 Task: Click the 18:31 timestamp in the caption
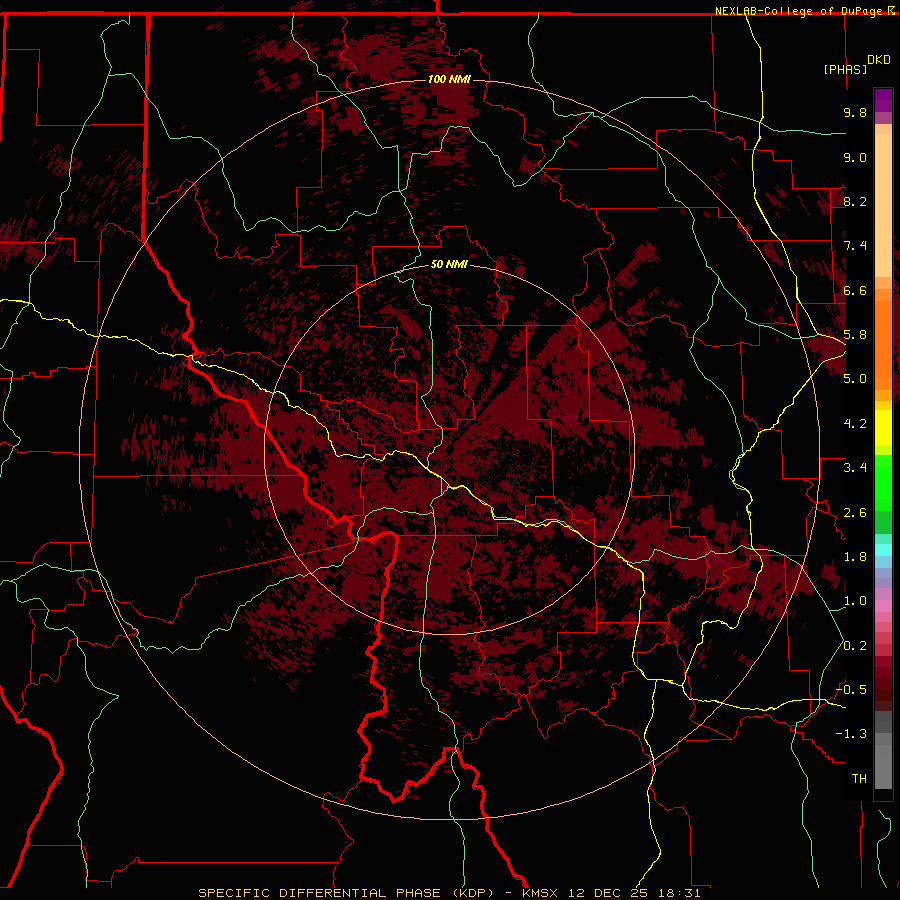pyautogui.click(x=680, y=893)
